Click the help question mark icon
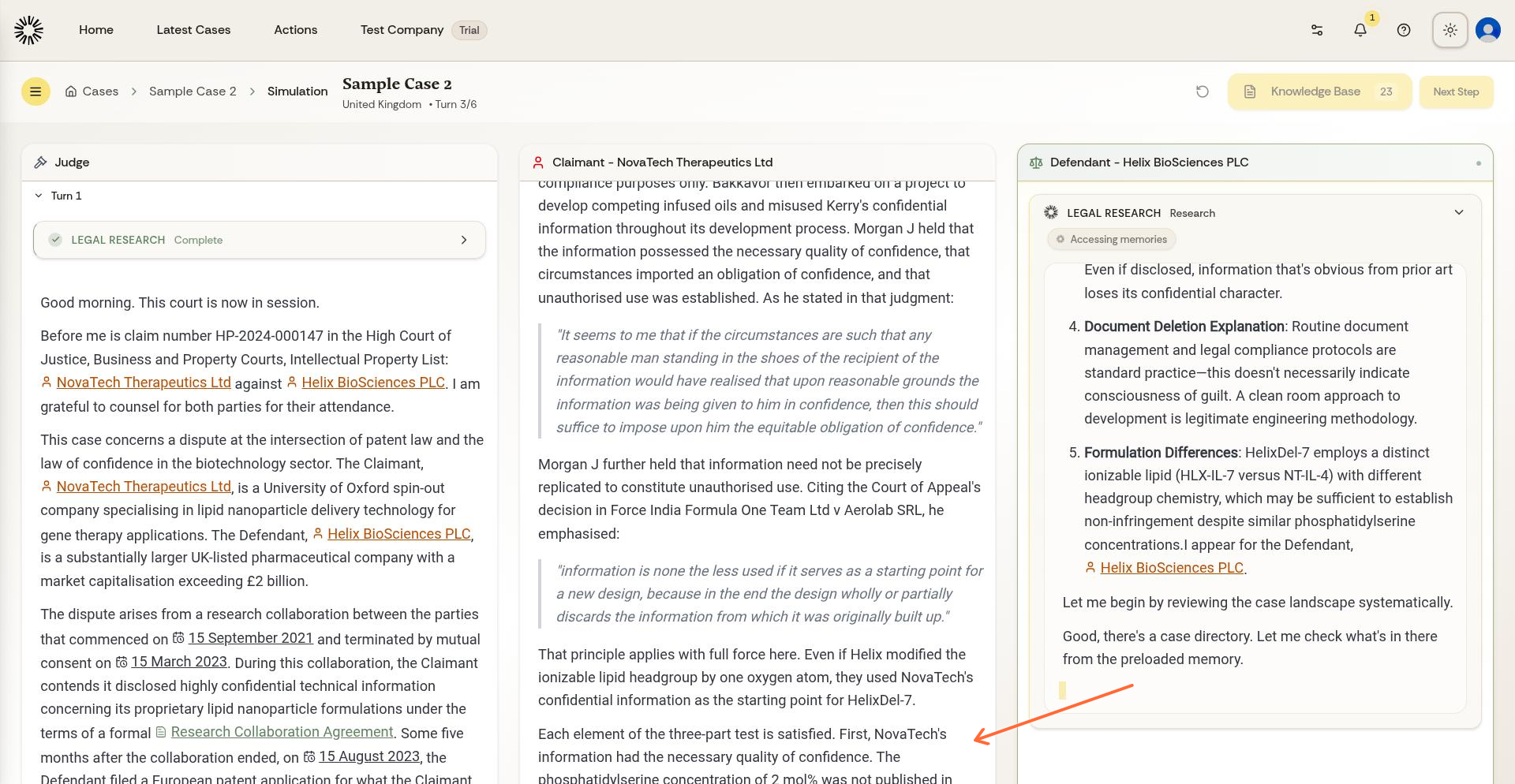 click(1404, 30)
